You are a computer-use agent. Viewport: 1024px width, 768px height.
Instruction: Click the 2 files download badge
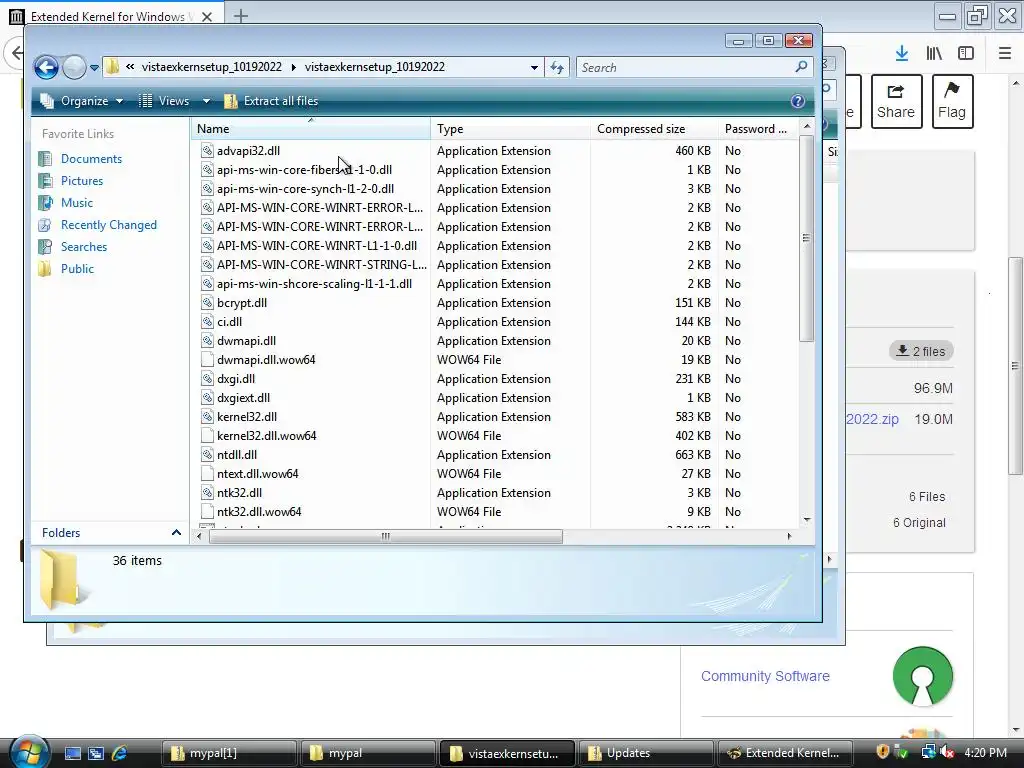click(x=921, y=351)
